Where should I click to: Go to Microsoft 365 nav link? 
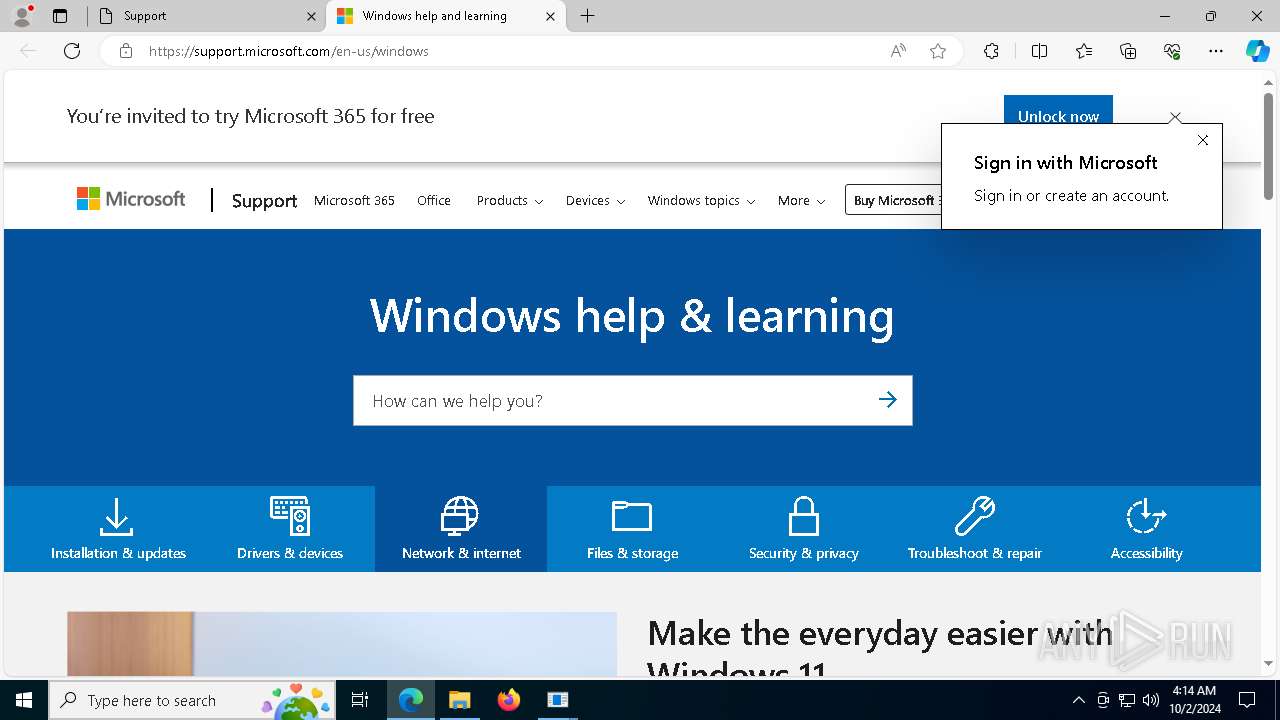pyautogui.click(x=354, y=200)
